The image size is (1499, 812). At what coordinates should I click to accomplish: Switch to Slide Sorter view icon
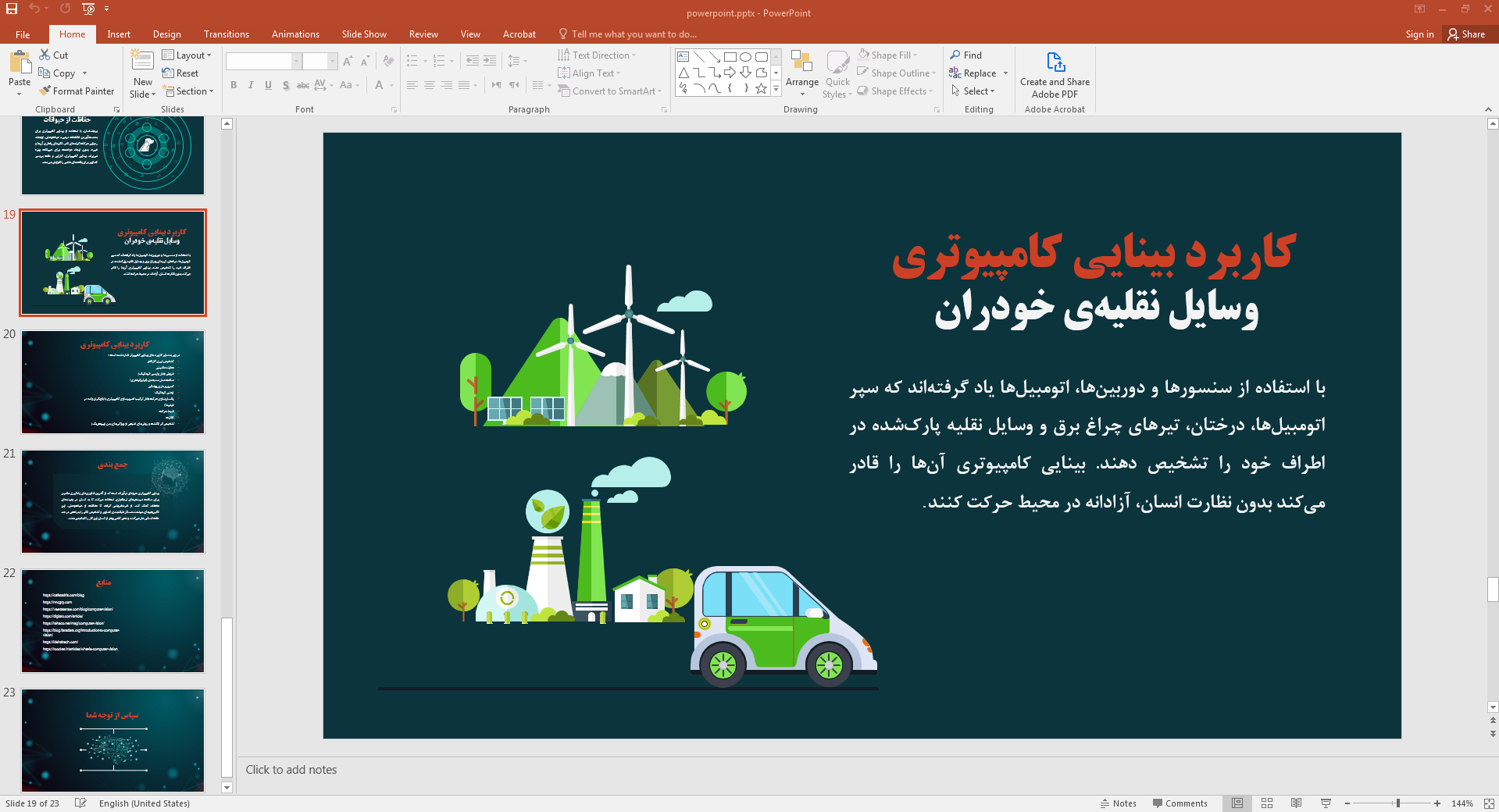1267,803
